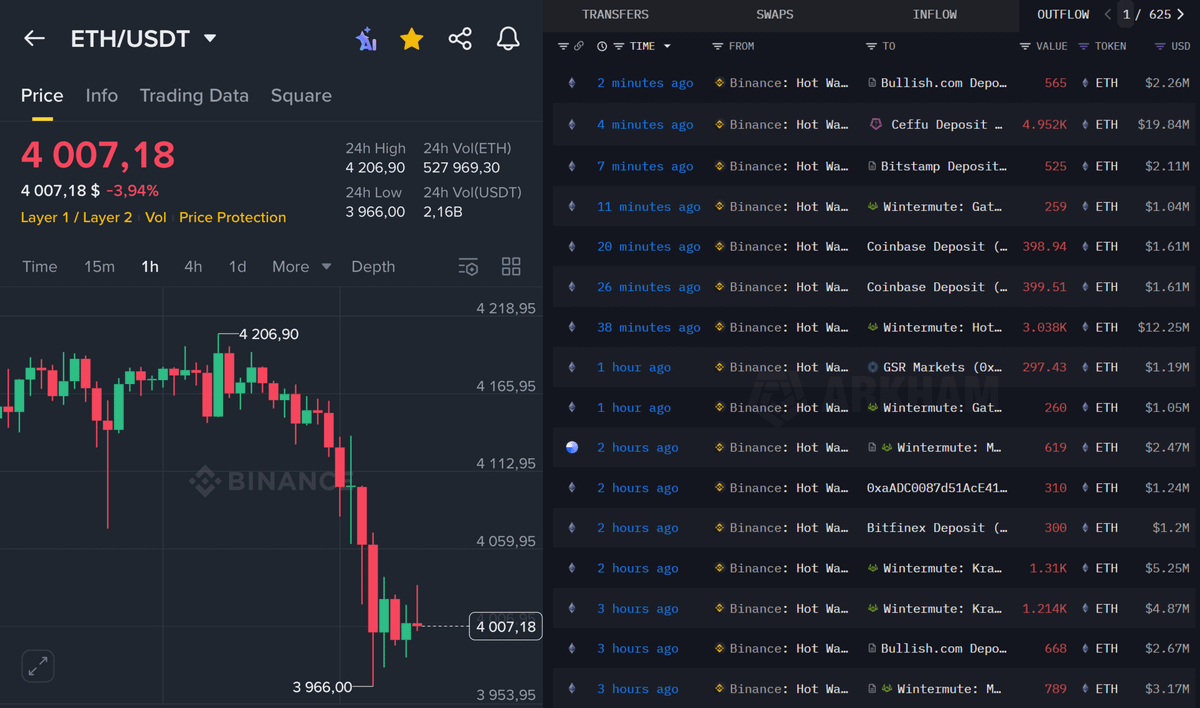Click Ethereum chain icon on Bullish.com 565 row

point(572,83)
